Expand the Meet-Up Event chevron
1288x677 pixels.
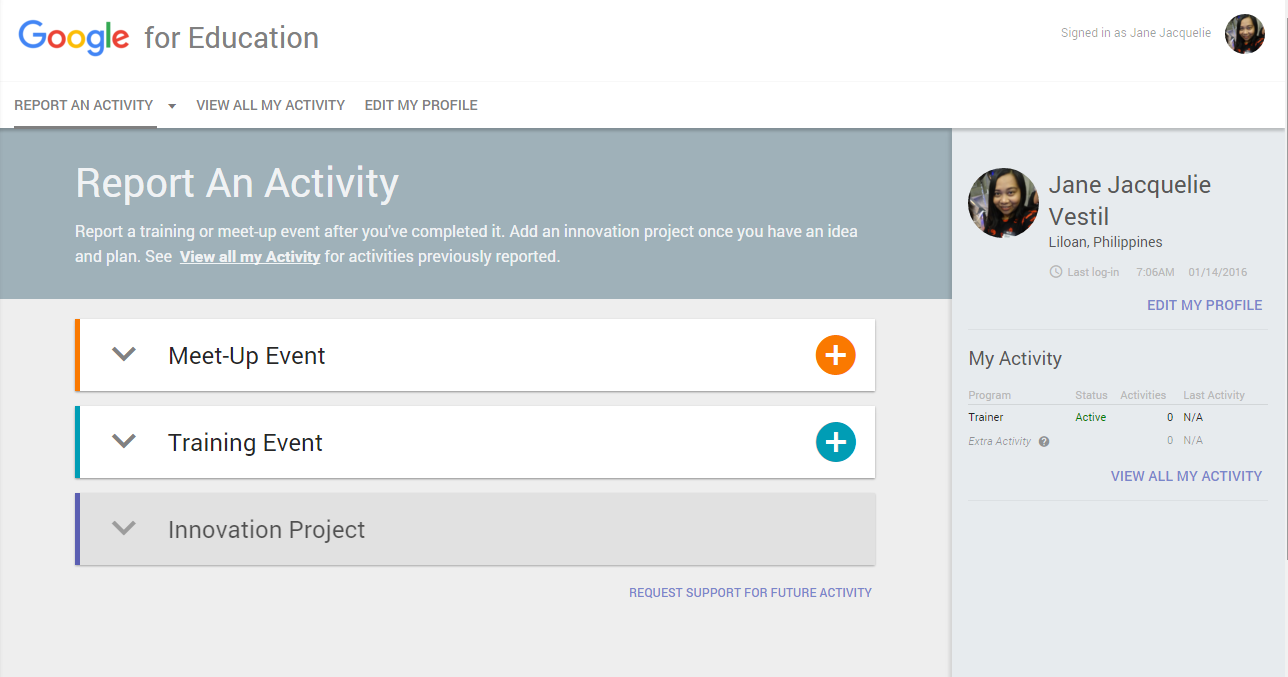[x=124, y=355]
